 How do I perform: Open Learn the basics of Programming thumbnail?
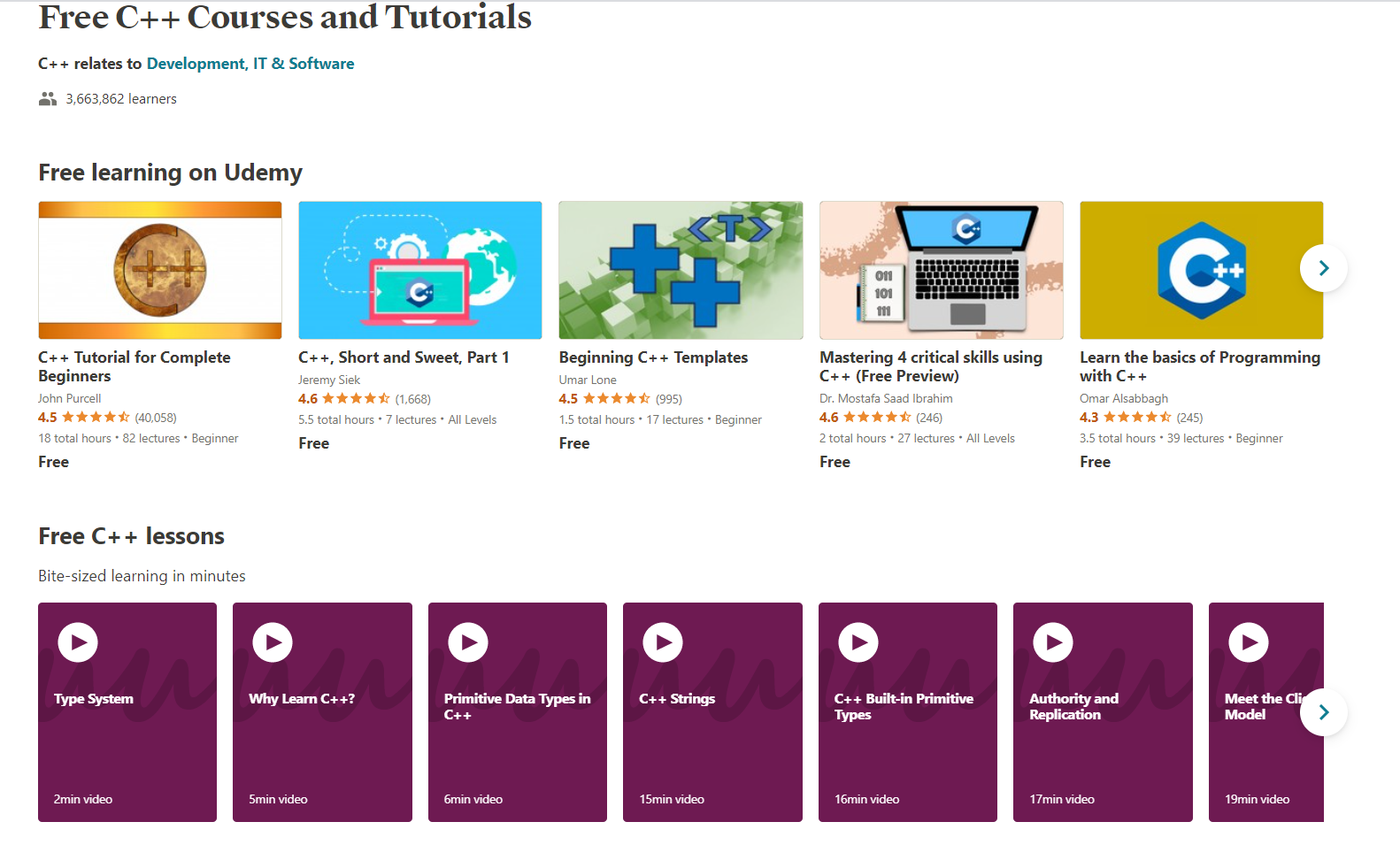pyautogui.click(x=1202, y=270)
